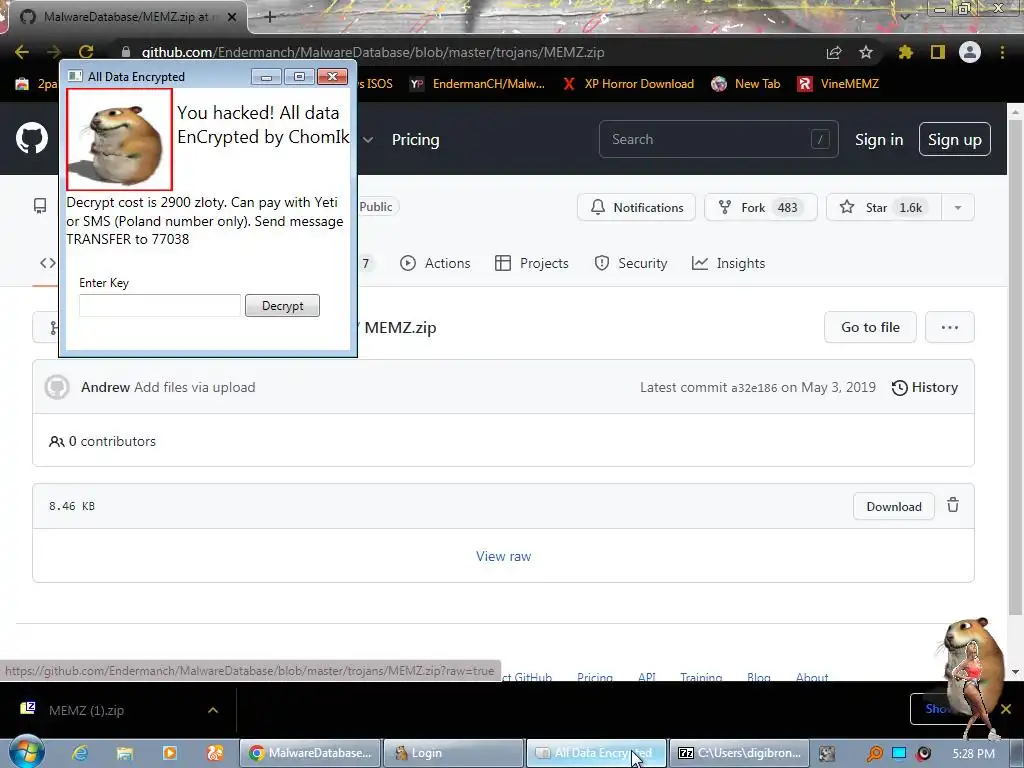Click the magnifier tray icon
This screenshot has height=768, width=1024.
point(874,754)
